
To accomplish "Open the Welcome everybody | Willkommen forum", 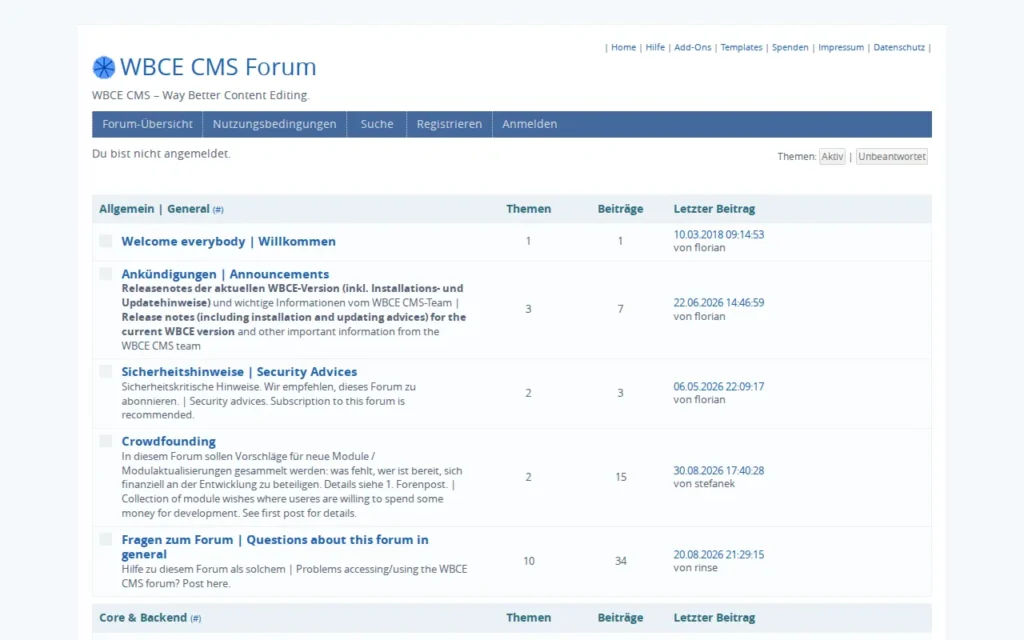I will pos(229,241).
